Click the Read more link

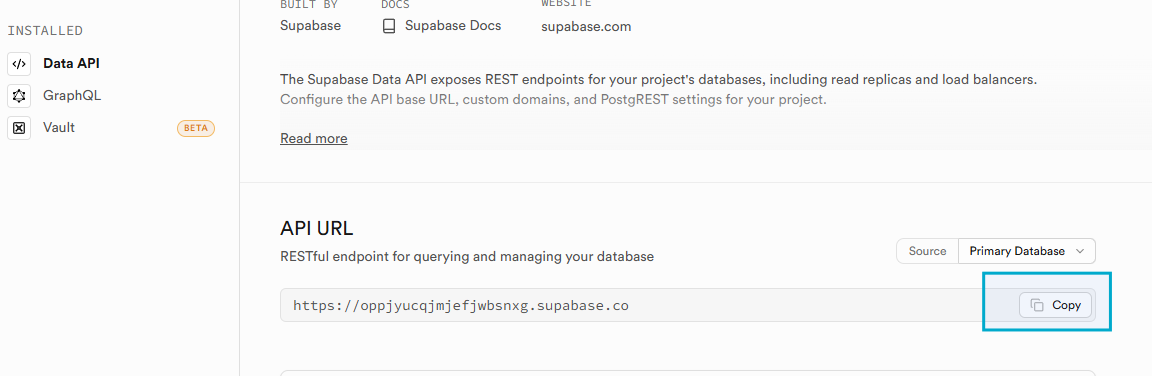[x=314, y=139]
